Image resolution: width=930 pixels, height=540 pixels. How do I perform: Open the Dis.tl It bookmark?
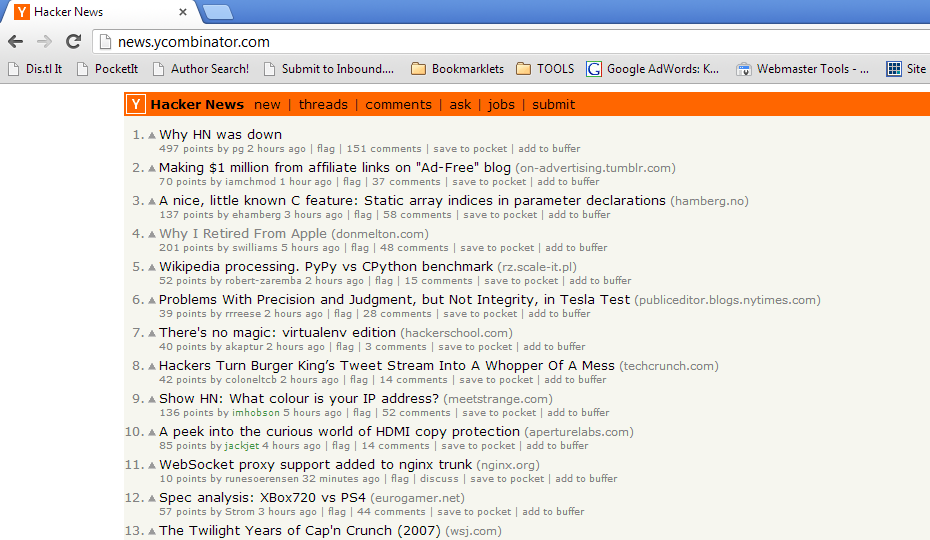tap(36, 69)
